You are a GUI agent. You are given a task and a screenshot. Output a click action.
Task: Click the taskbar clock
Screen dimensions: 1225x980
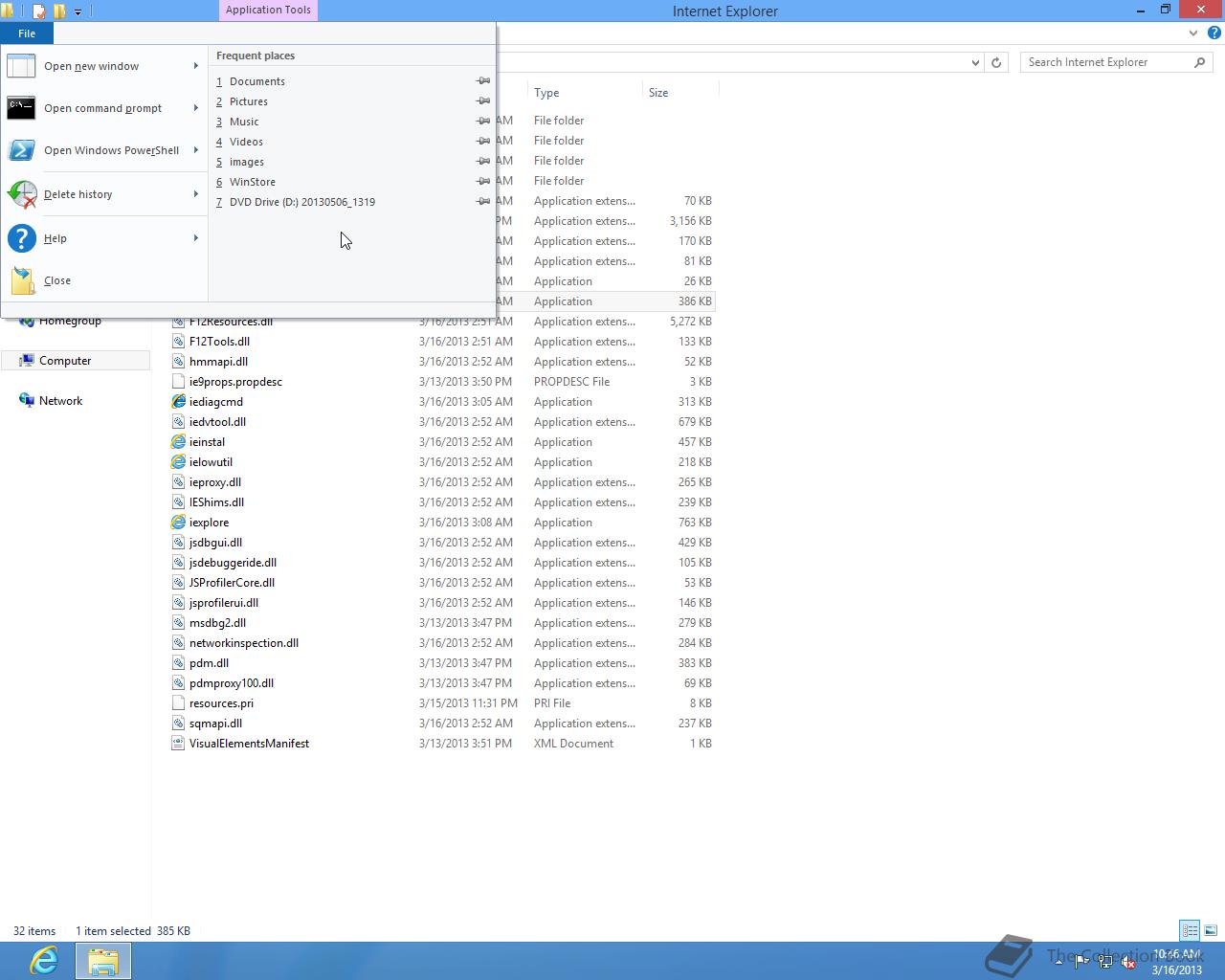click(1176, 962)
